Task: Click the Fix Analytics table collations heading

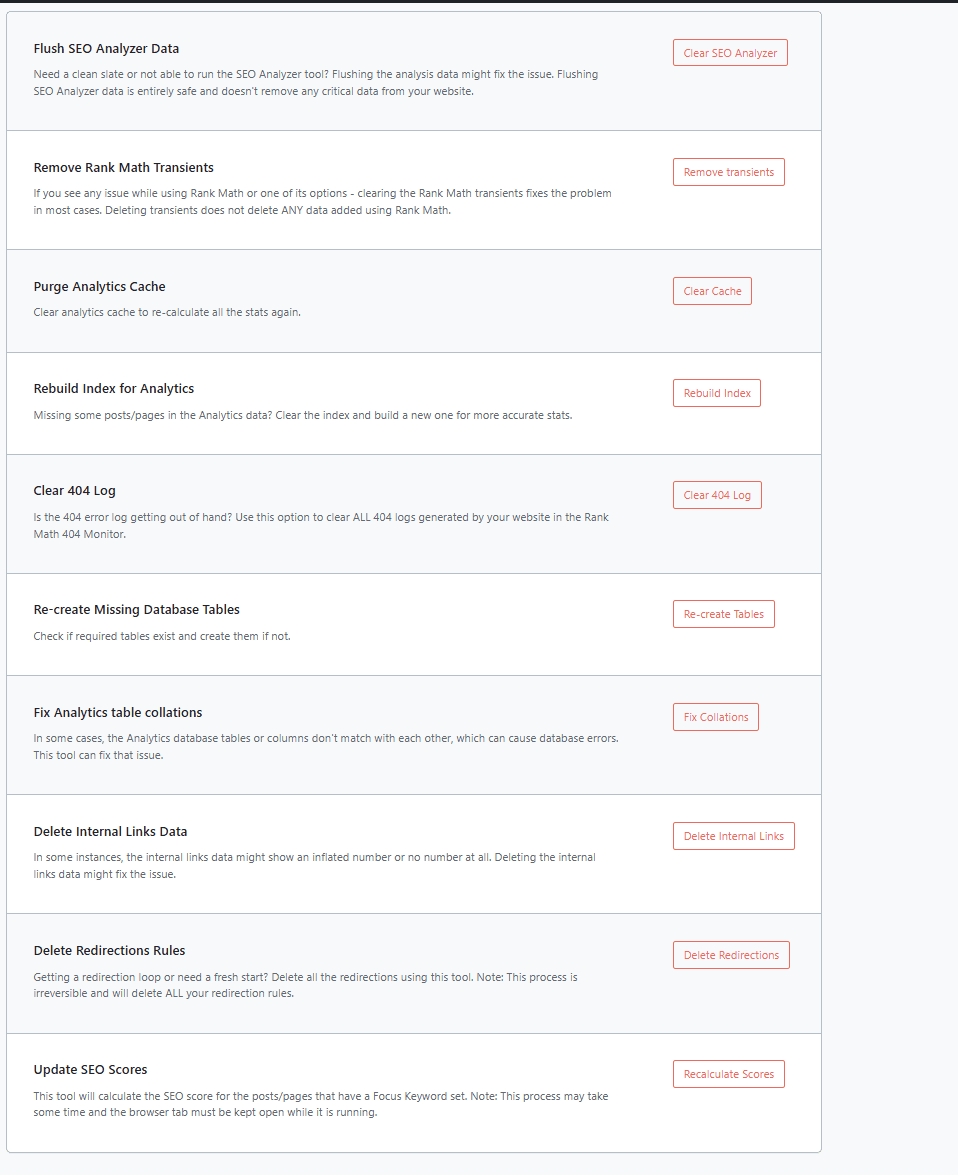Action: (118, 713)
